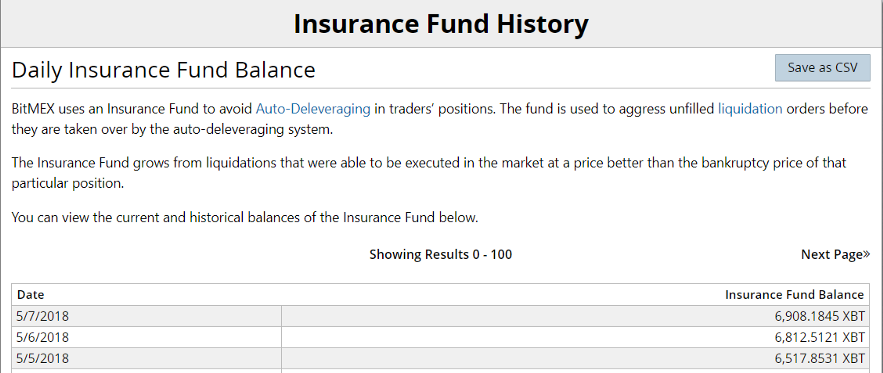Click the Showing Results 0 - 100 text

pos(440,255)
